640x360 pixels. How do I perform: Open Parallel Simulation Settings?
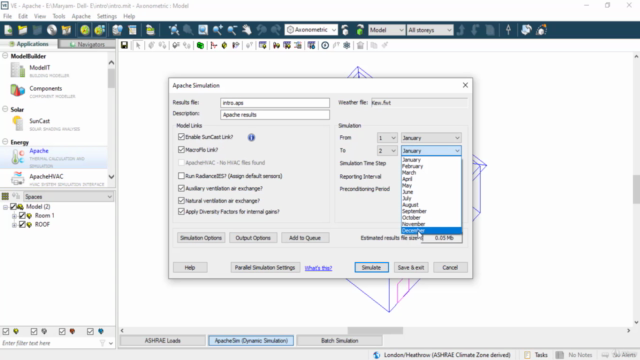click(x=265, y=267)
